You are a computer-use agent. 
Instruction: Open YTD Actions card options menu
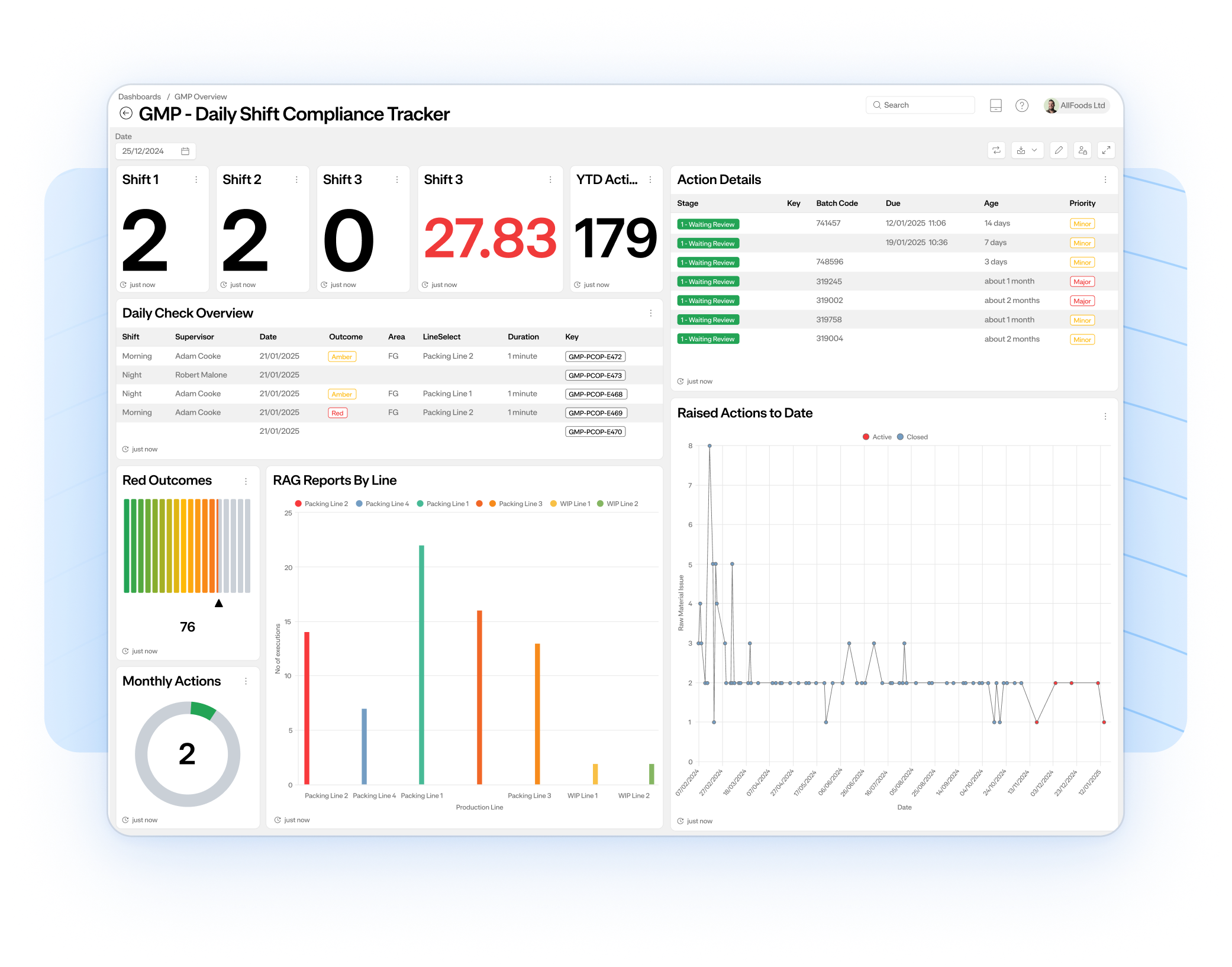pyautogui.click(x=650, y=179)
